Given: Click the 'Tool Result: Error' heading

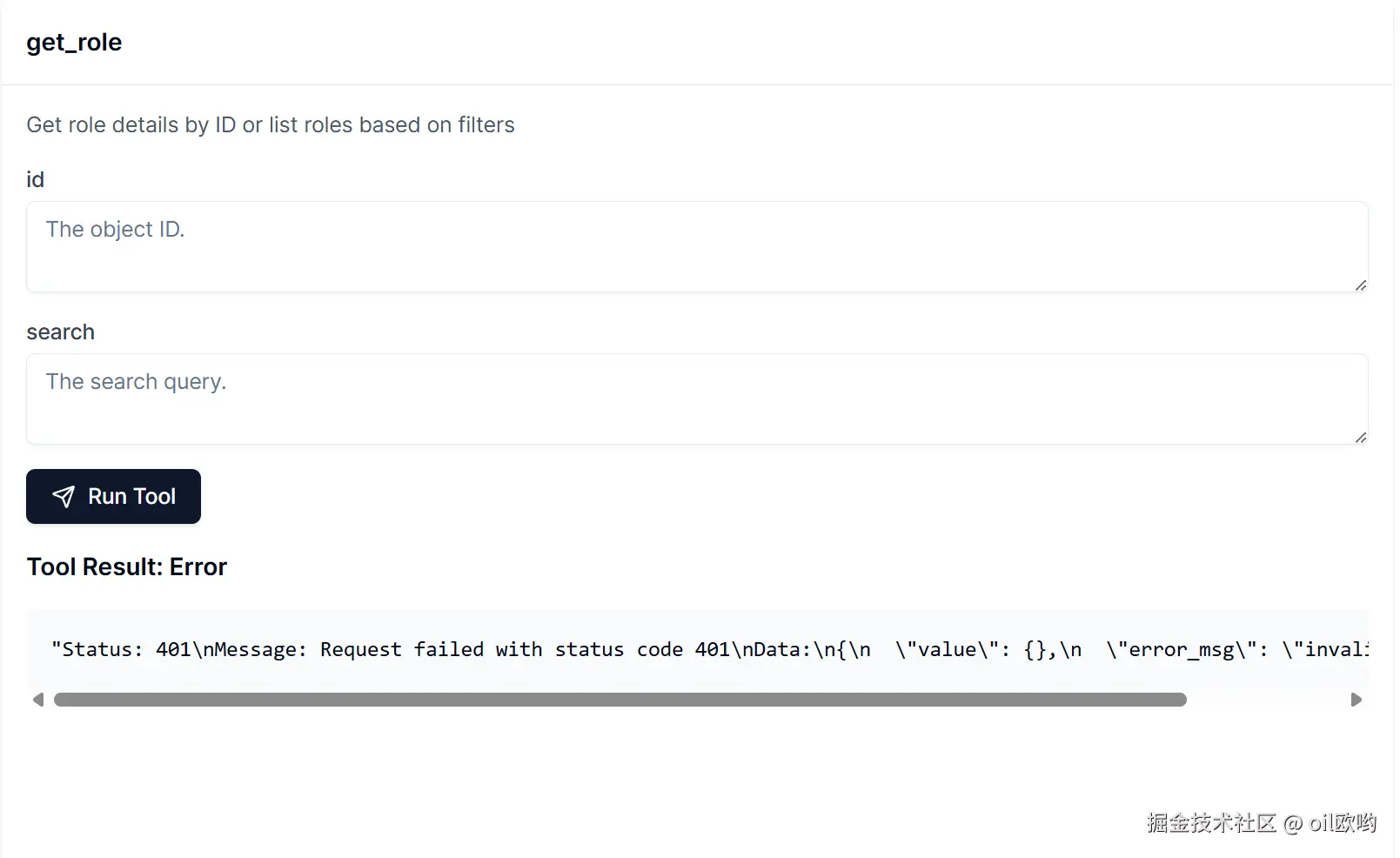Looking at the screenshot, I should 126,566.
